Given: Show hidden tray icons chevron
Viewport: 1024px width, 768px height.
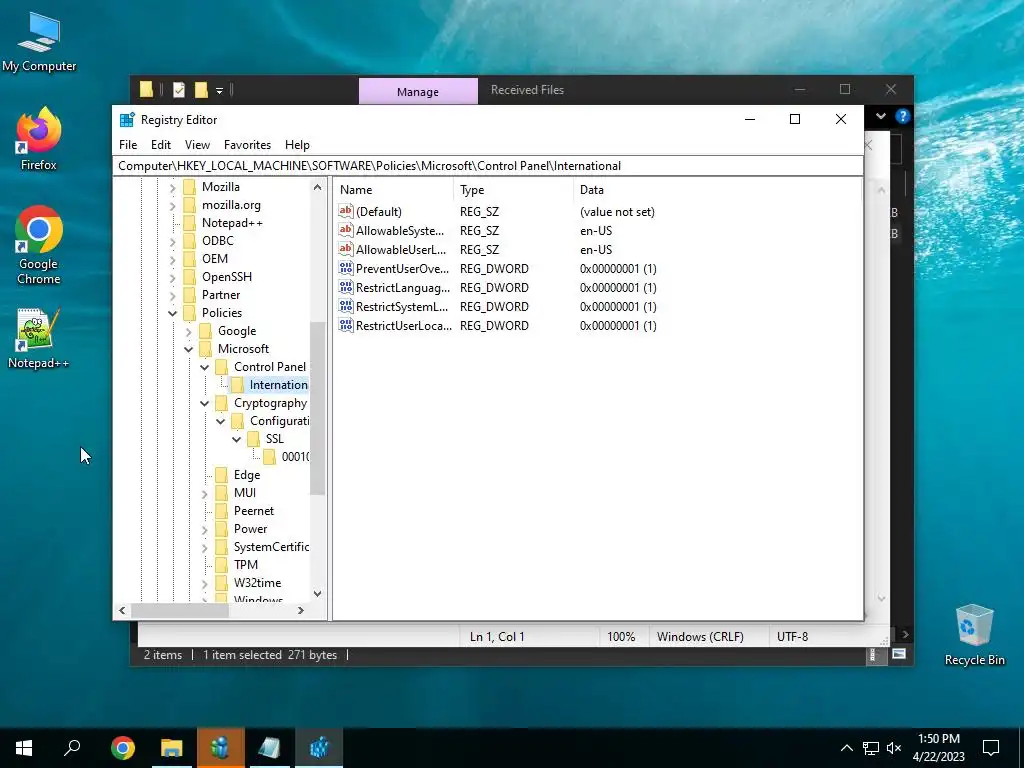Looking at the screenshot, I should point(846,748).
